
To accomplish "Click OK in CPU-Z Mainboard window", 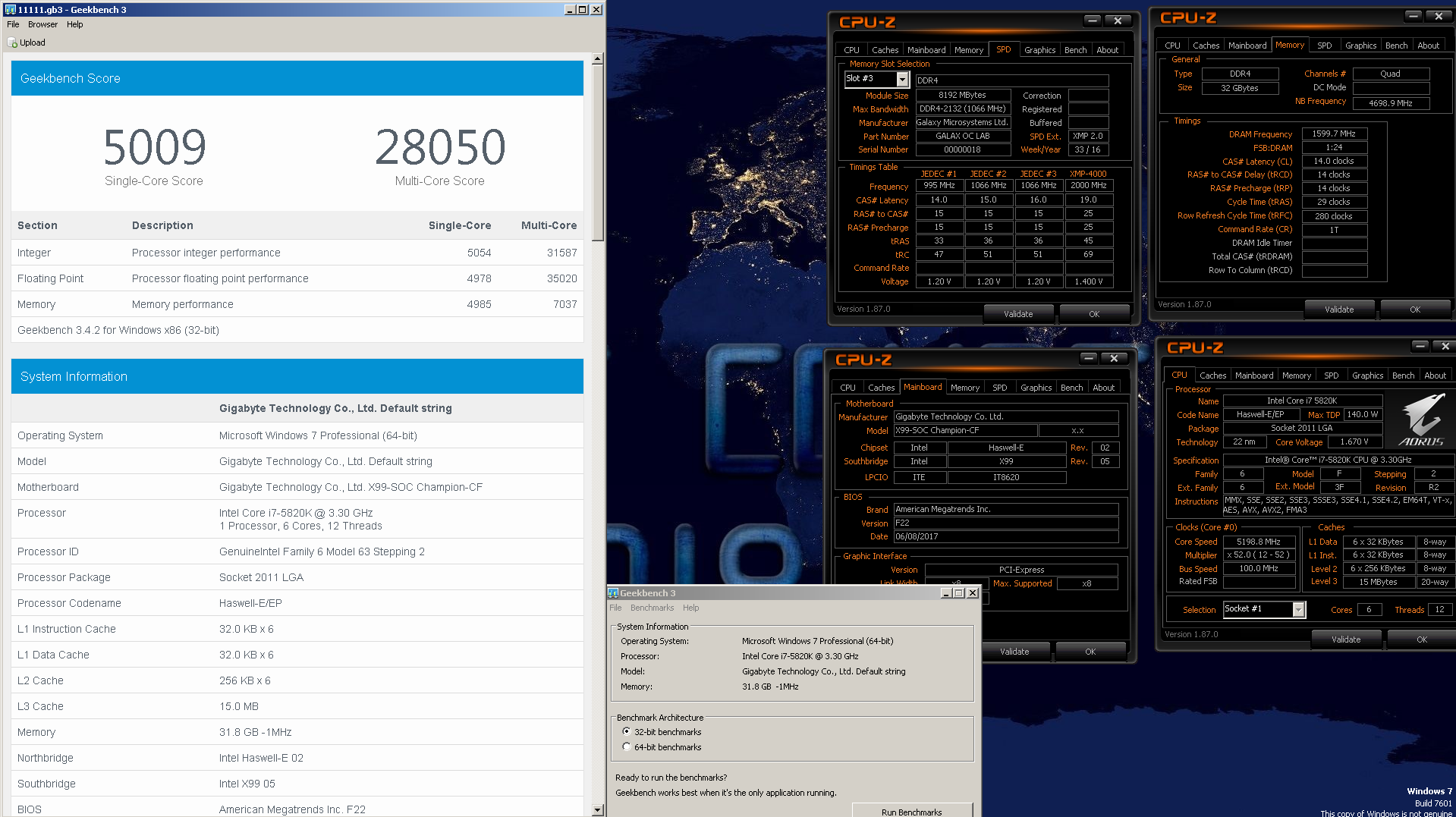I will pos(1090,652).
